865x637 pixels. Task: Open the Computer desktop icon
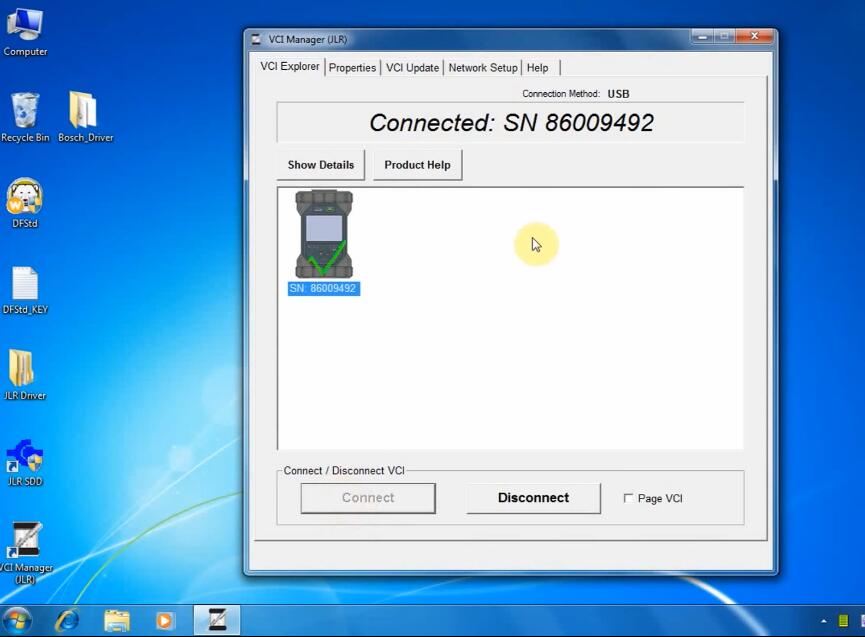[25, 31]
